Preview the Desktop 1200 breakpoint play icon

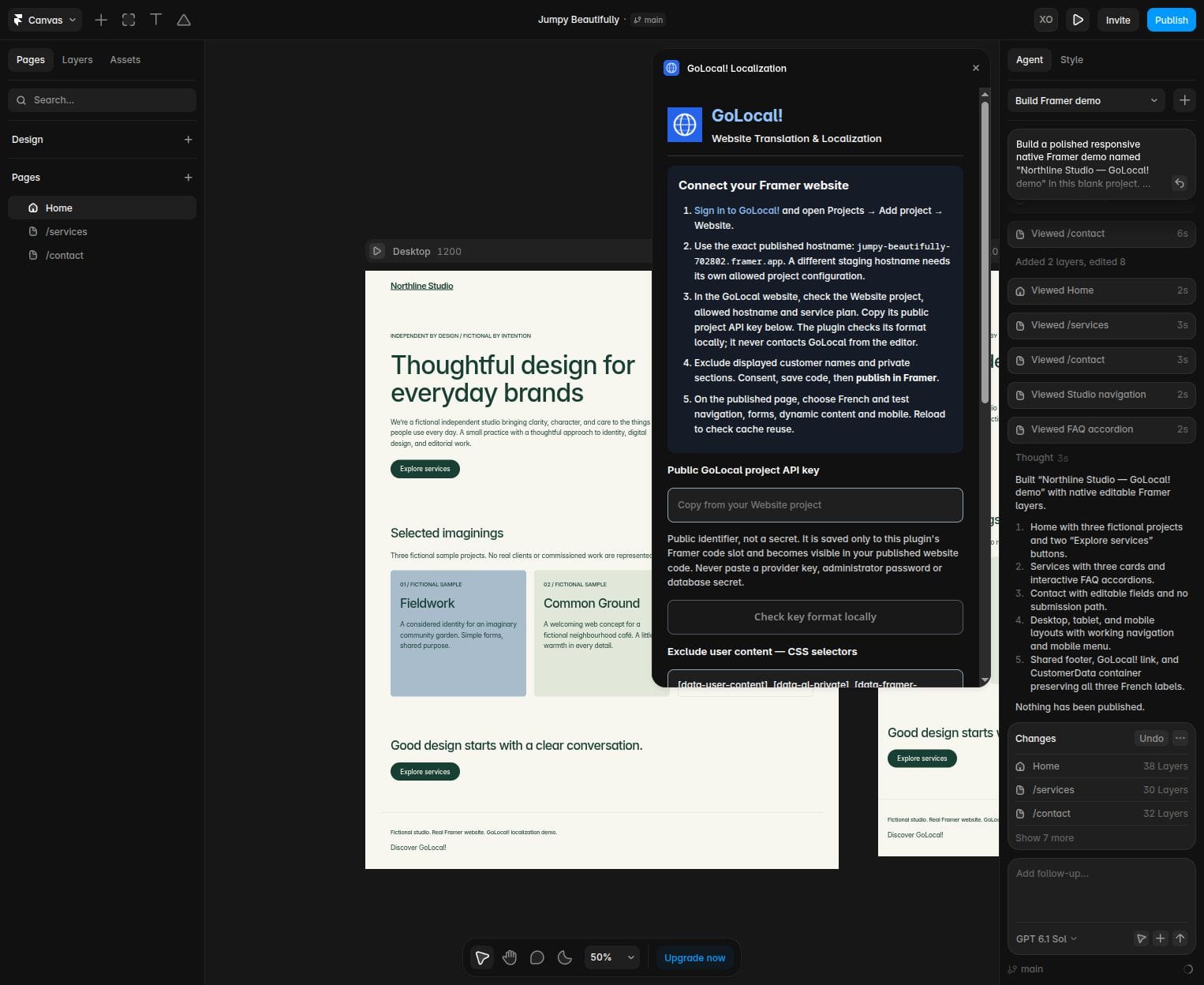377,251
